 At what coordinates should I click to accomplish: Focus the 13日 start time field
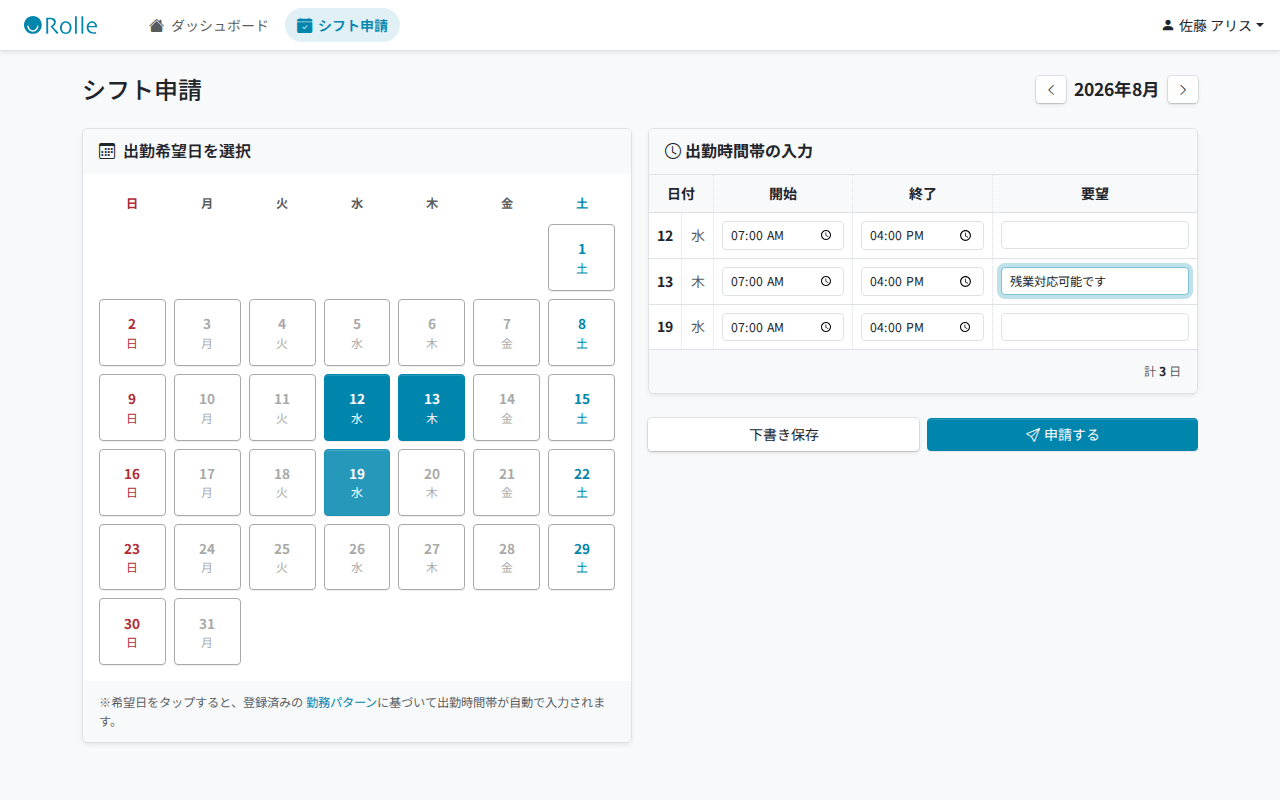[783, 282]
